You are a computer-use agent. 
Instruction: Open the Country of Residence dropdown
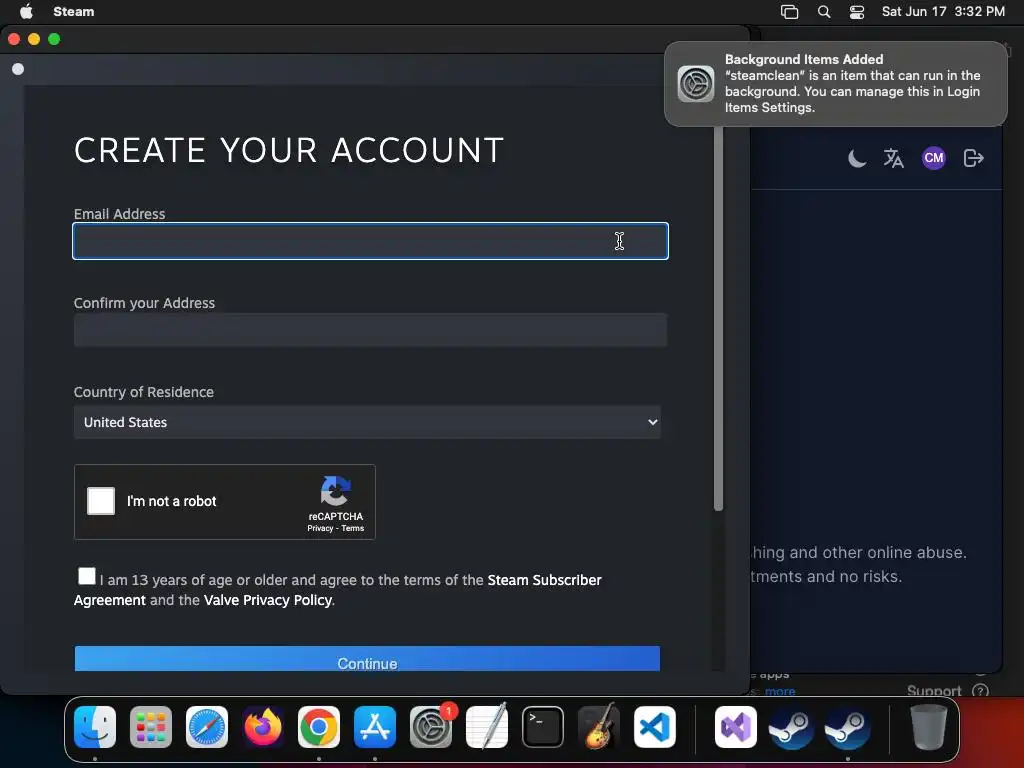pyautogui.click(x=367, y=422)
